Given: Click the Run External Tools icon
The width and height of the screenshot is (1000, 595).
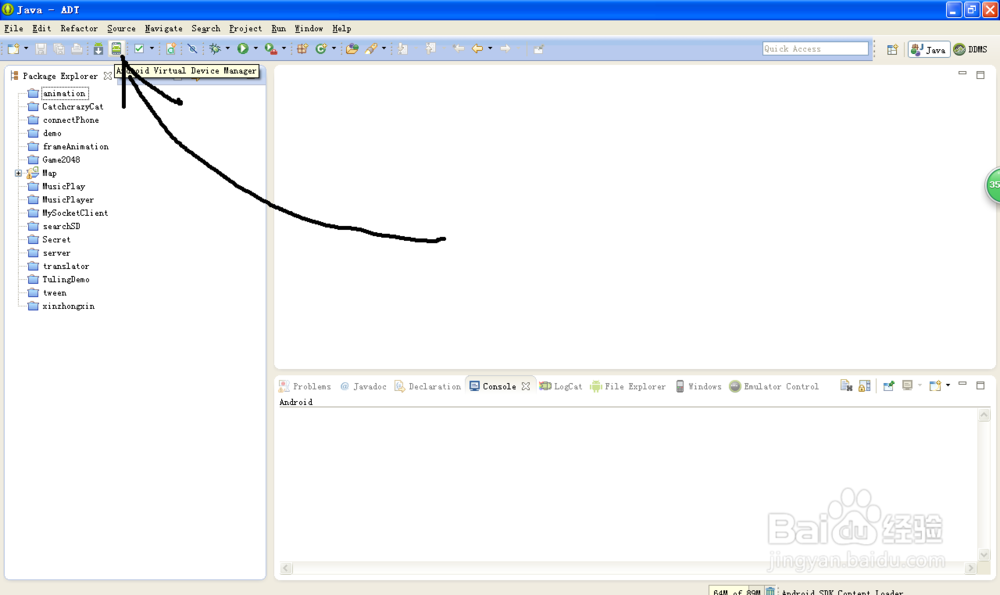Looking at the screenshot, I should pos(270,48).
